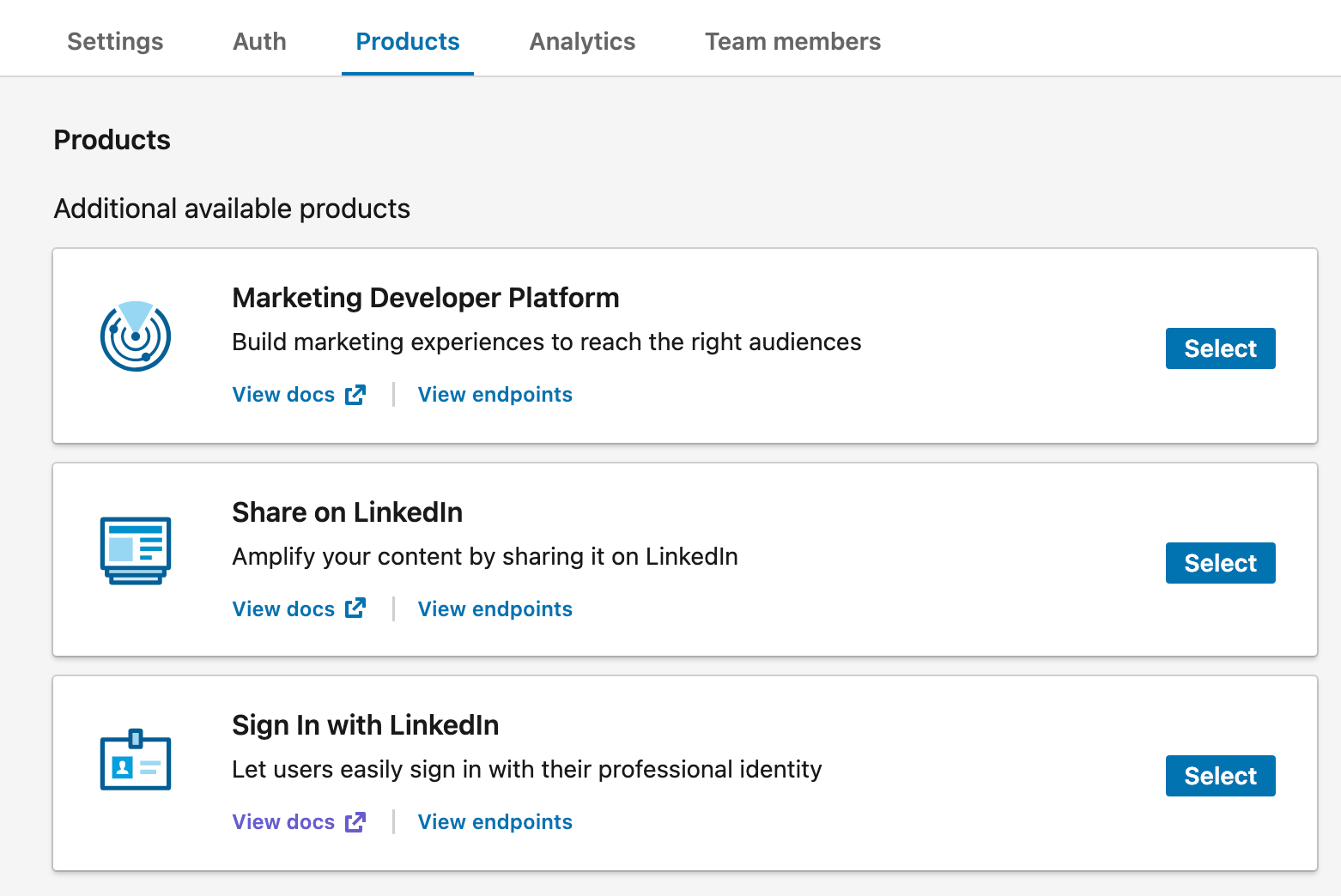The width and height of the screenshot is (1341, 896).
Task: Click the Share on LinkedIn news icon
Action: tap(136, 551)
